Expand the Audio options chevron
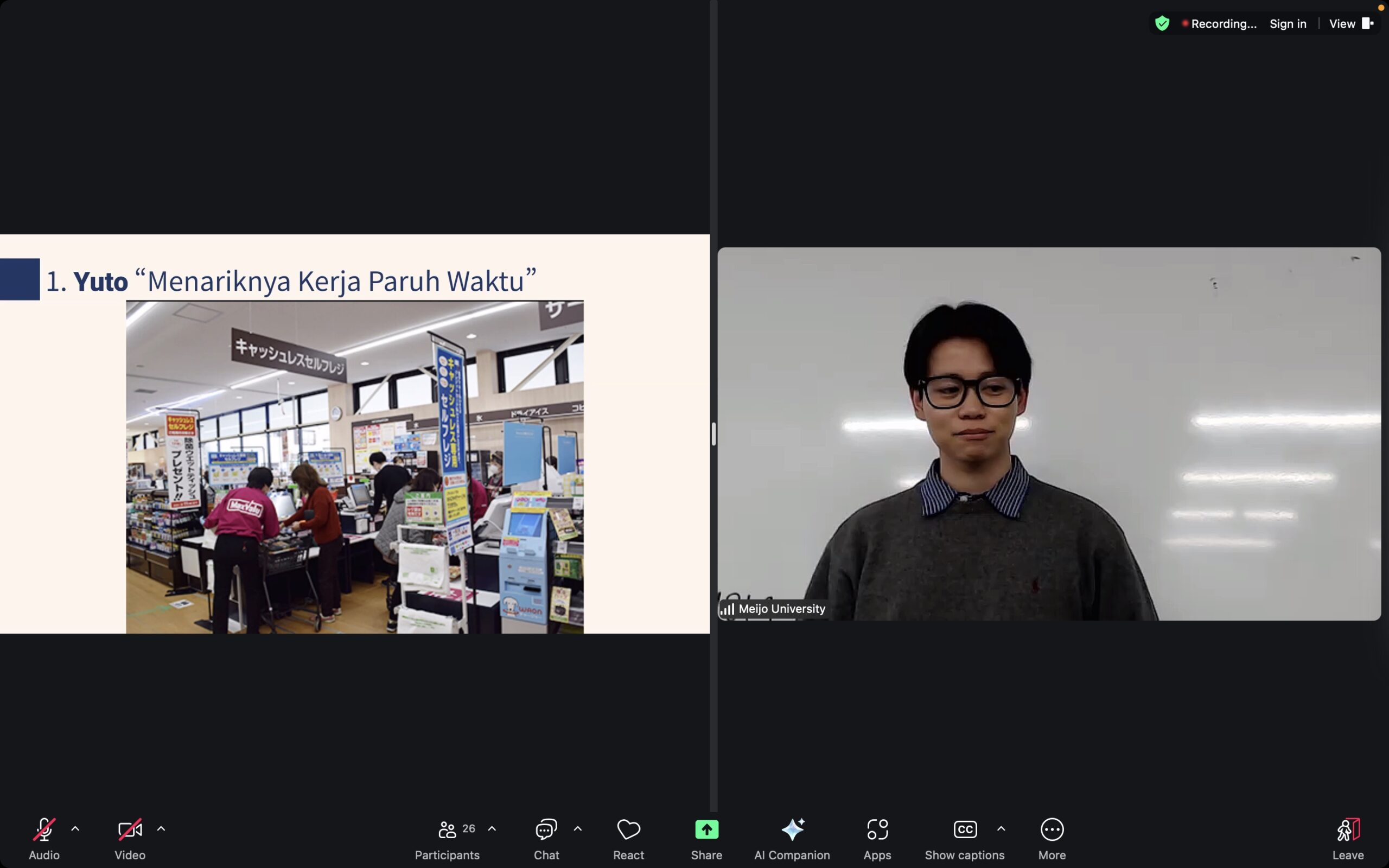Image resolution: width=1389 pixels, height=868 pixels. 75,829
